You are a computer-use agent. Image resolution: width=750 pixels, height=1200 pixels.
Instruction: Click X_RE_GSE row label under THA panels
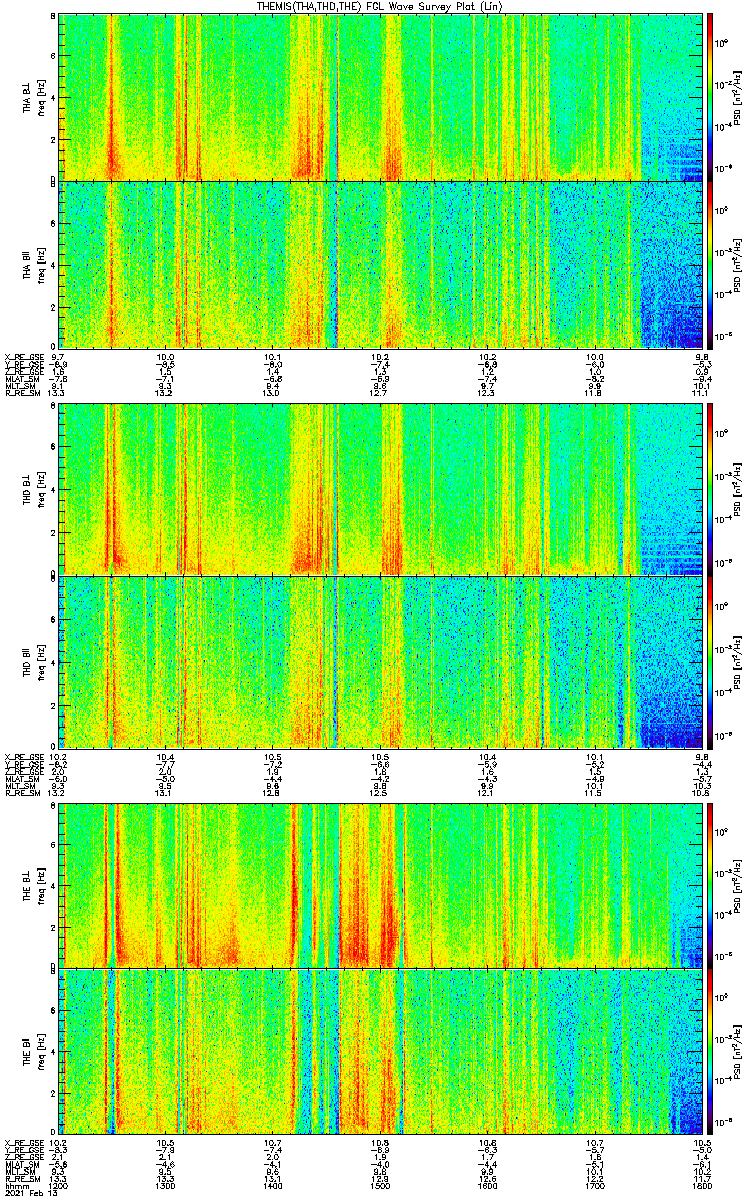[x=22, y=356]
